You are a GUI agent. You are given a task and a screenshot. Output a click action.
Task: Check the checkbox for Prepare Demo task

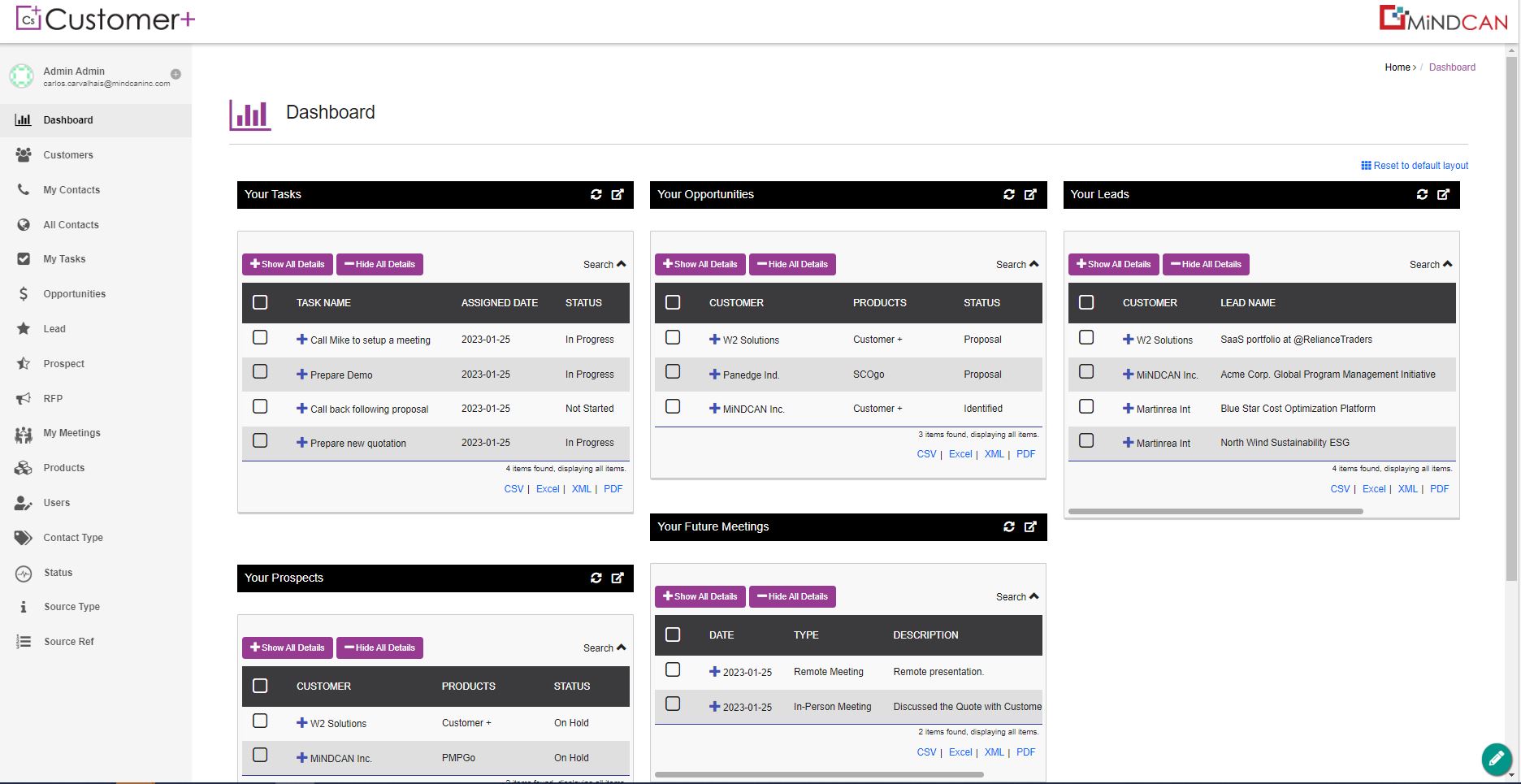pos(260,371)
